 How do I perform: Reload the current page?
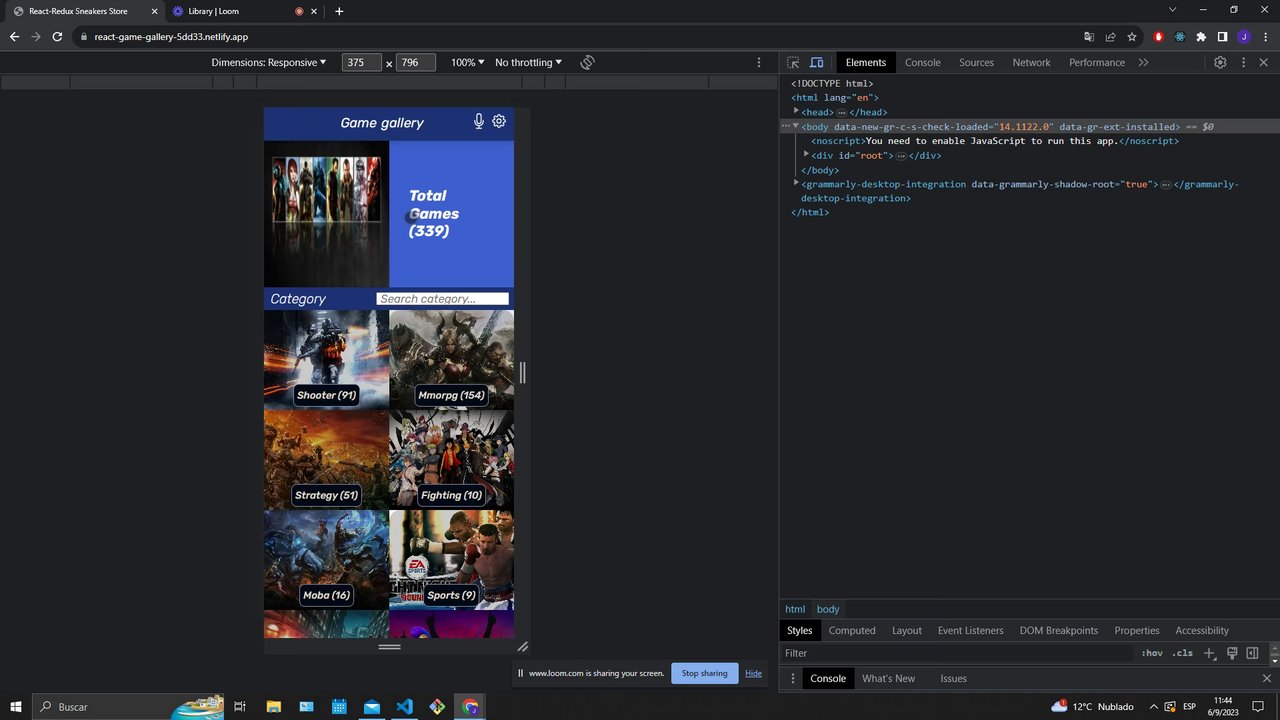57,37
